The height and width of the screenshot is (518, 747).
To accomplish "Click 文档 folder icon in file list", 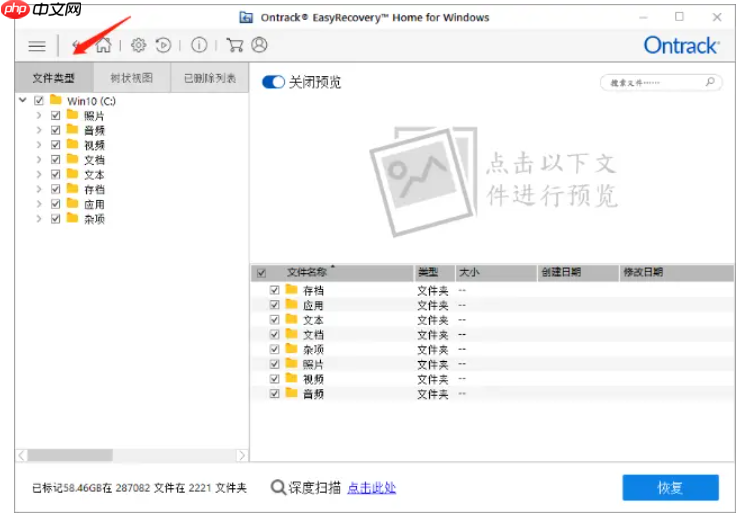I will pyautogui.click(x=291, y=334).
